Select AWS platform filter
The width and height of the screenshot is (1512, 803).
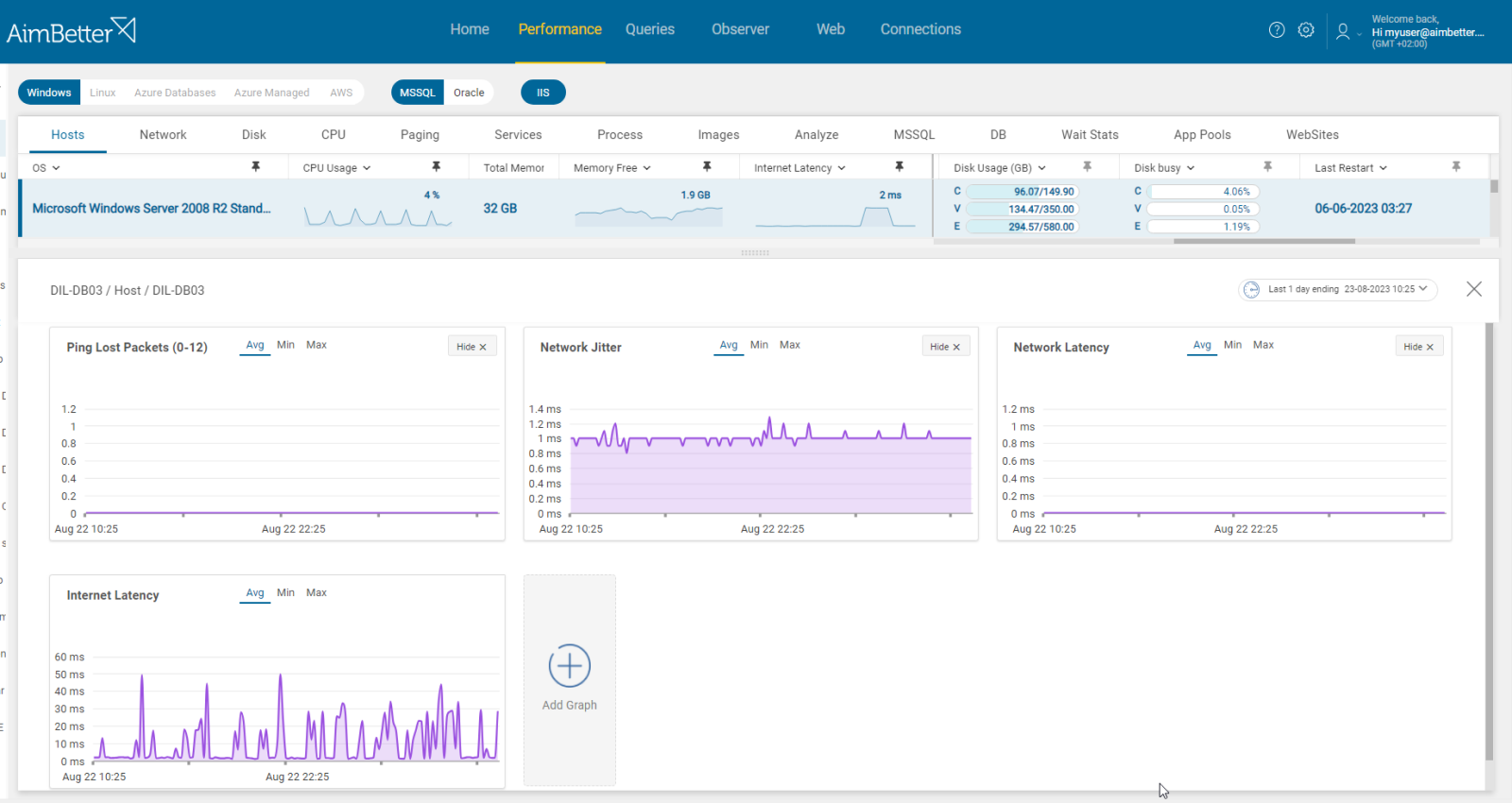[341, 93]
